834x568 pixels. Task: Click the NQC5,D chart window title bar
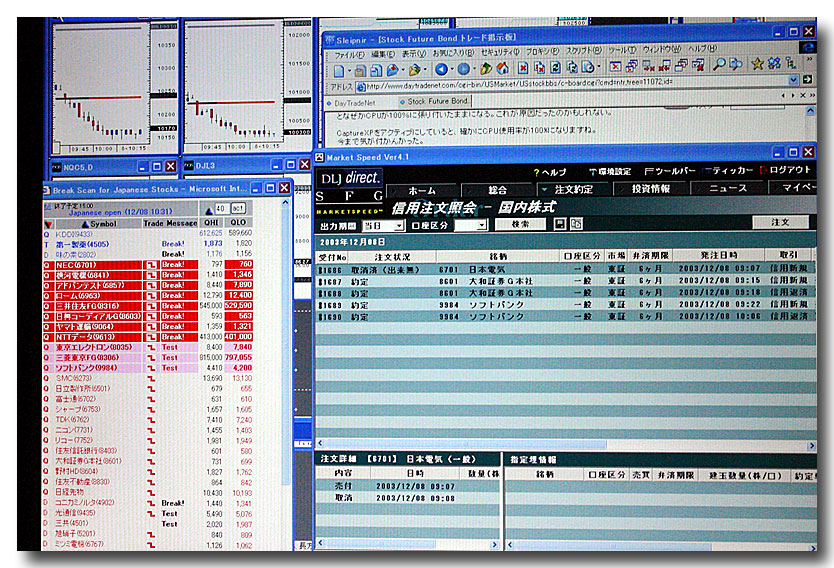coord(114,166)
